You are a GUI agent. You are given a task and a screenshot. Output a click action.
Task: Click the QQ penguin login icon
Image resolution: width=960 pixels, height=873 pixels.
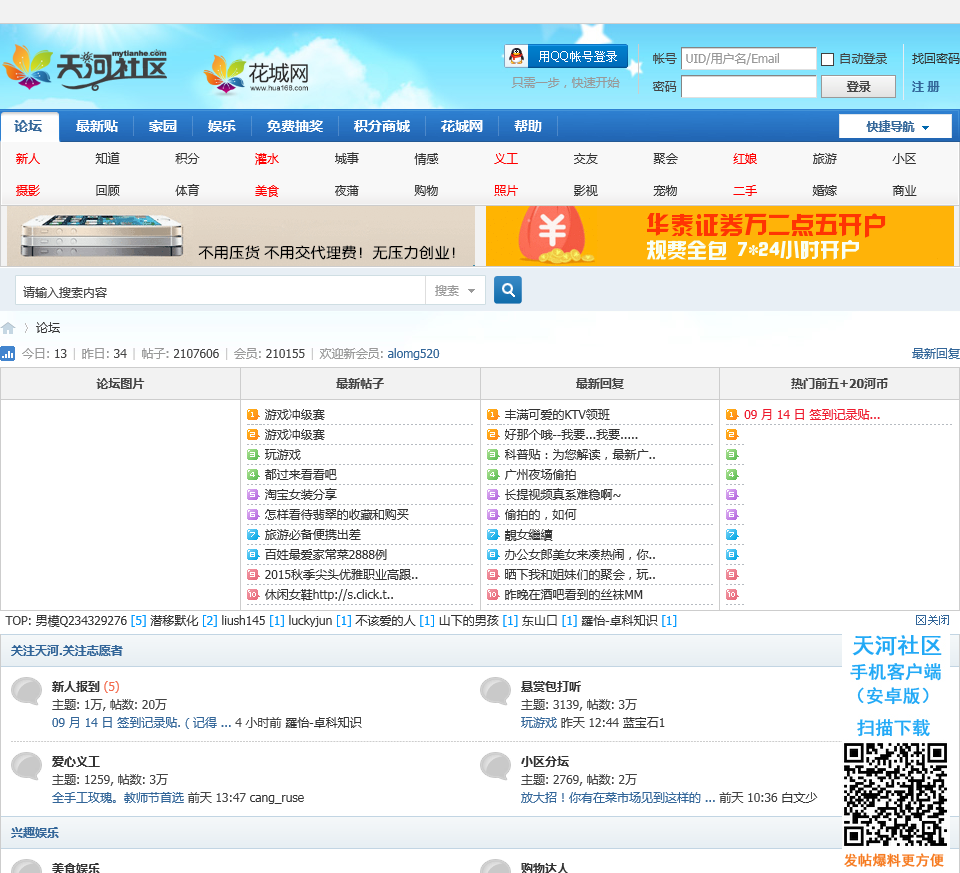pos(517,56)
